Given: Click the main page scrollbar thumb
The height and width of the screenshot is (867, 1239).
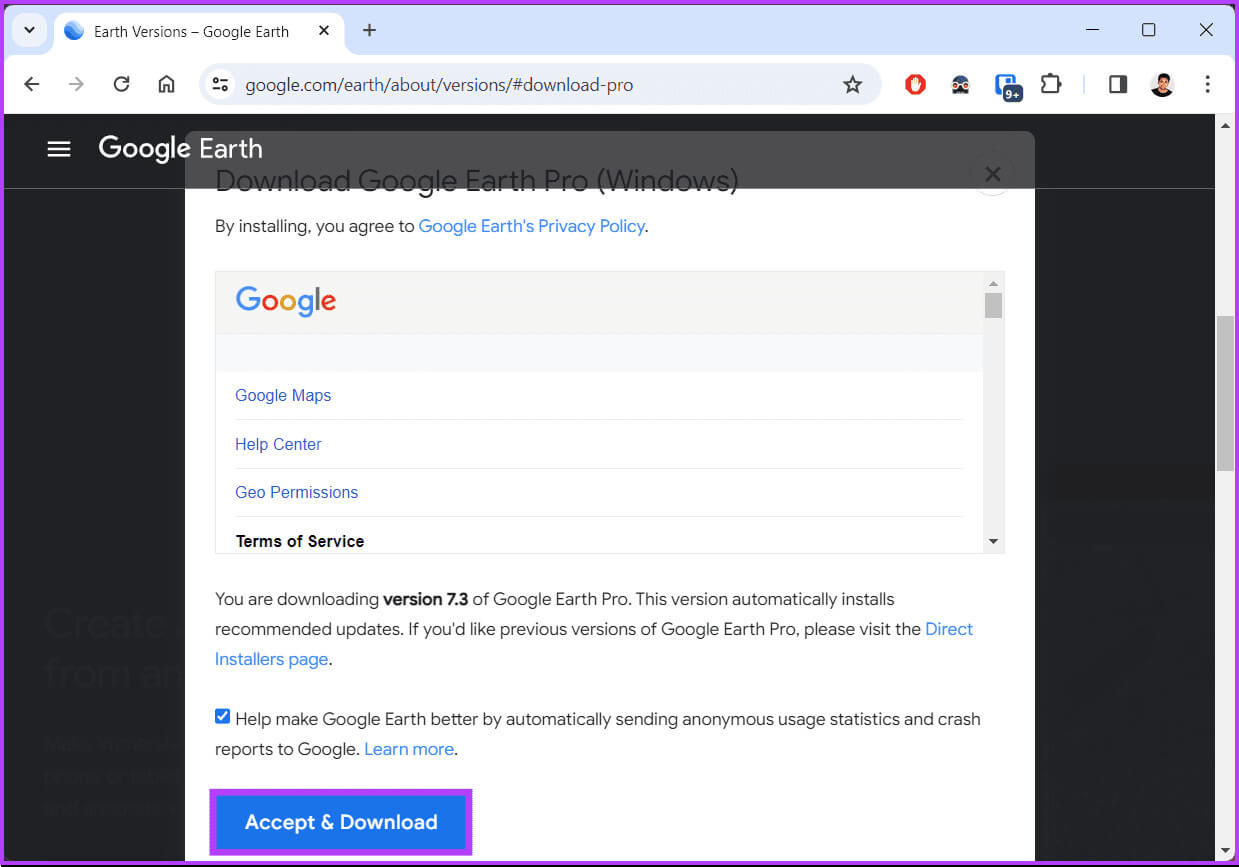Looking at the screenshot, I should pyautogui.click(x=1225, y=393).
